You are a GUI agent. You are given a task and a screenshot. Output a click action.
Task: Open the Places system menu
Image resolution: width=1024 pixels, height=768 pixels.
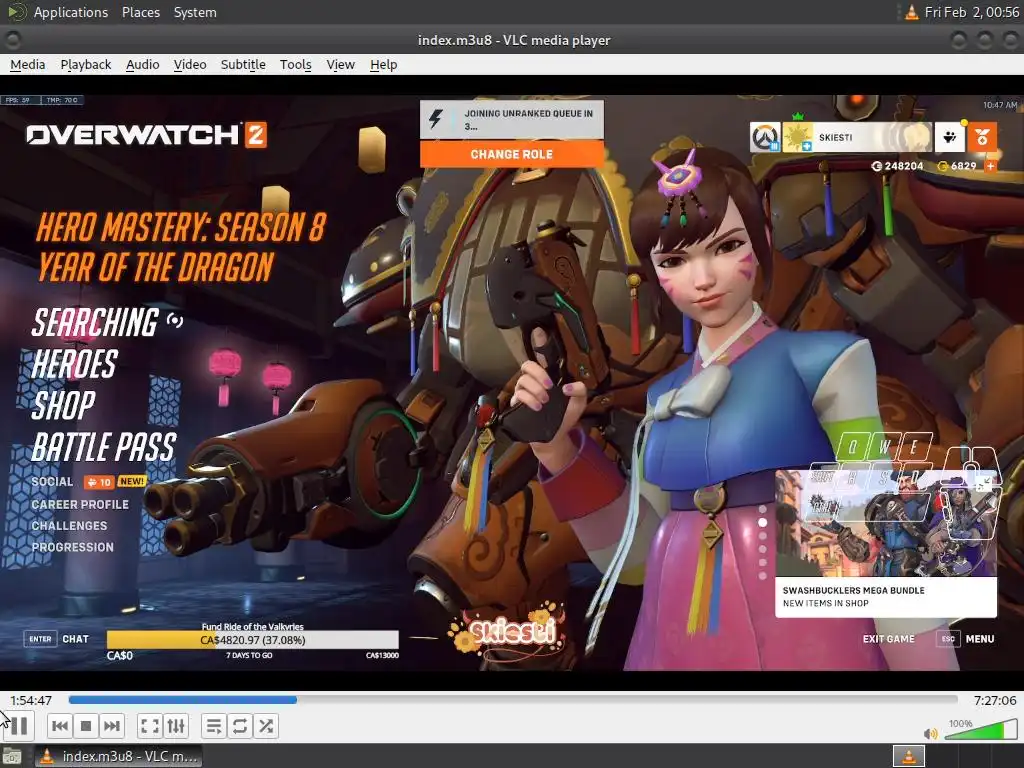pyautogui.click(x=140, y=12)
